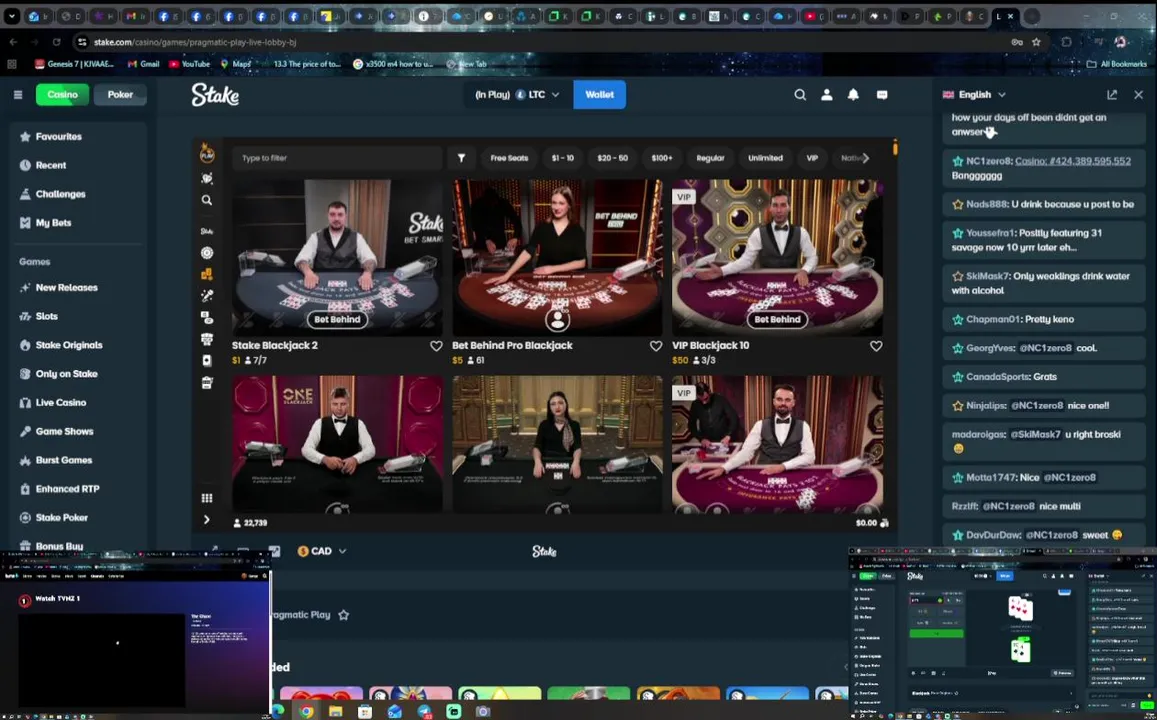Image resolution: width=1157 pixels, height=720 pixels.
Task: Open Stake Originals in the sidebar
Action: click(78, 345)
